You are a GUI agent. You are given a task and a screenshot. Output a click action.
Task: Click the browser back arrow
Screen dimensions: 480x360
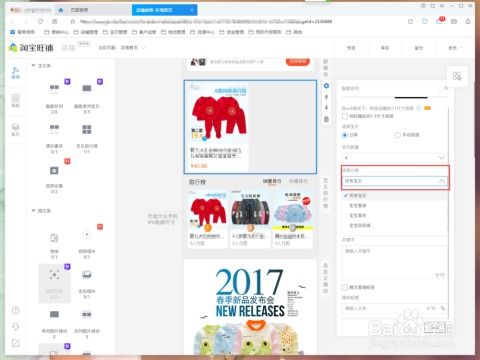(13, 21)
